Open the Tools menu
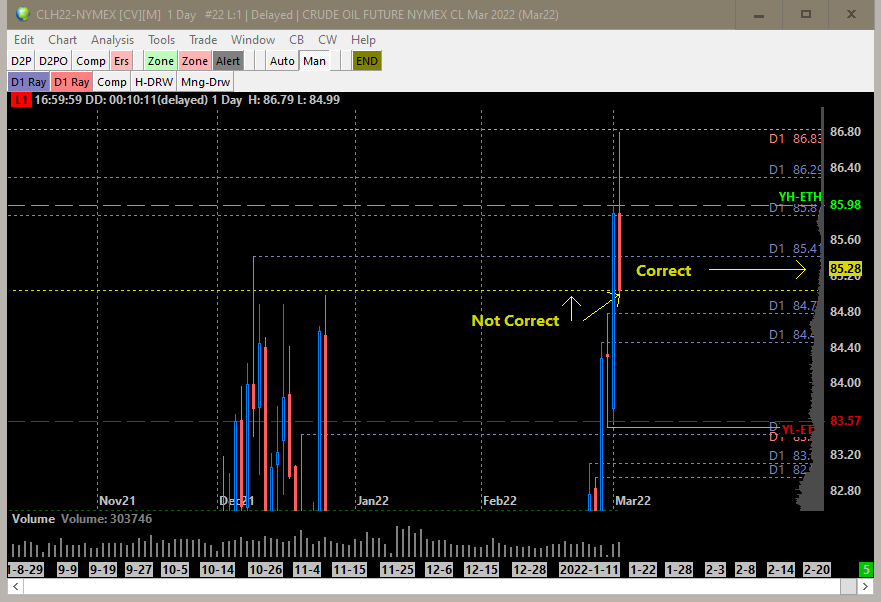Image resolution: width=881 pixels, height=602 pixels. 161,40
